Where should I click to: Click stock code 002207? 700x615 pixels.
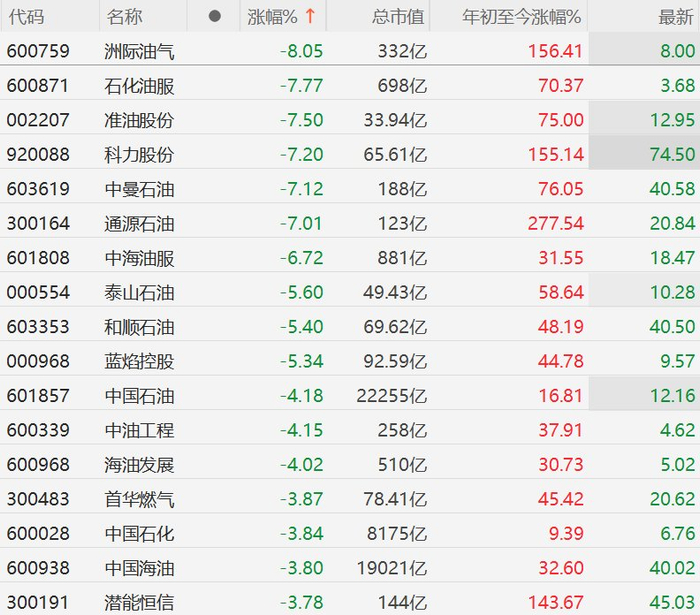click(x=38, y=120)
